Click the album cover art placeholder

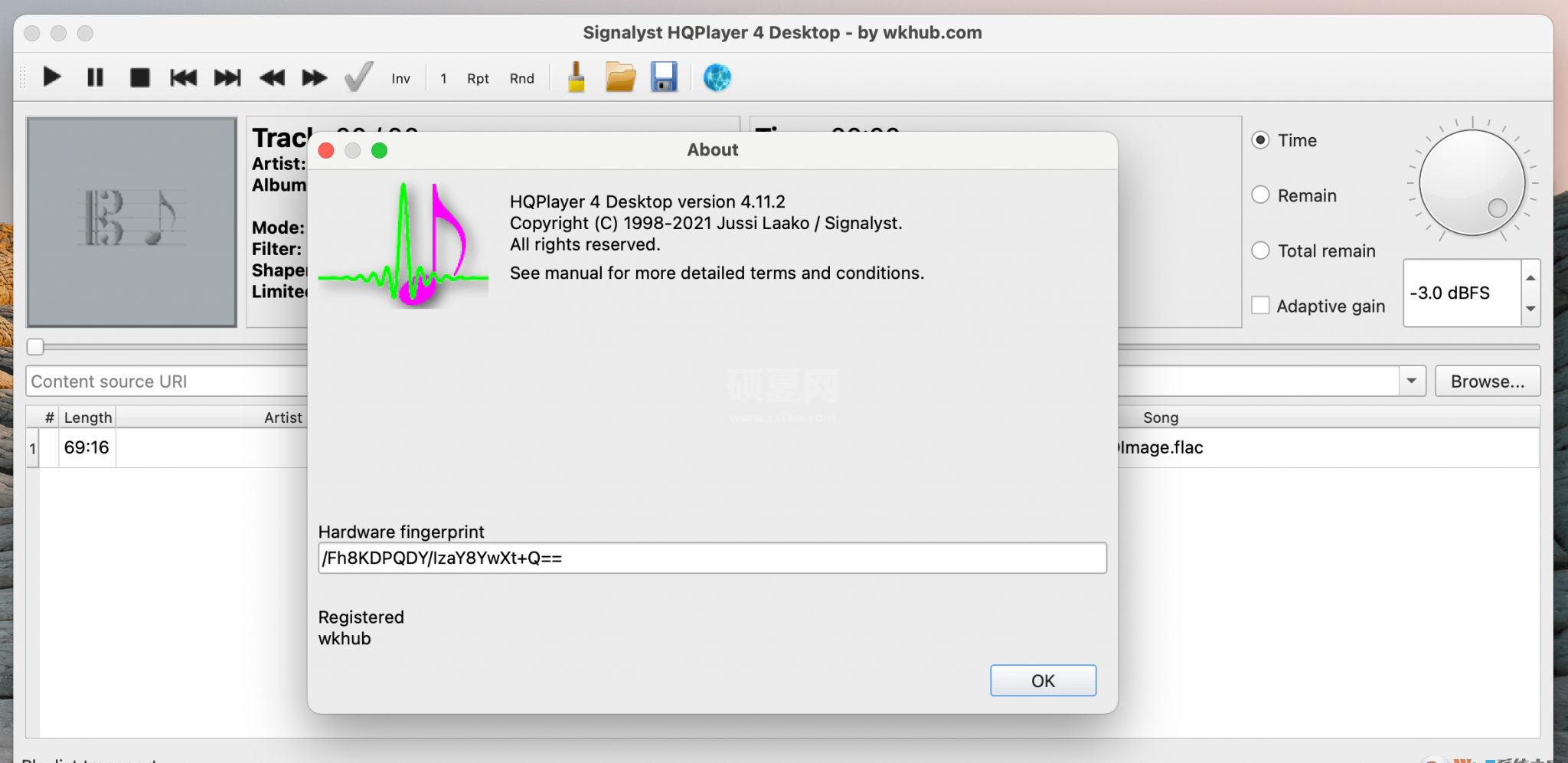click(x=132, y=222)
